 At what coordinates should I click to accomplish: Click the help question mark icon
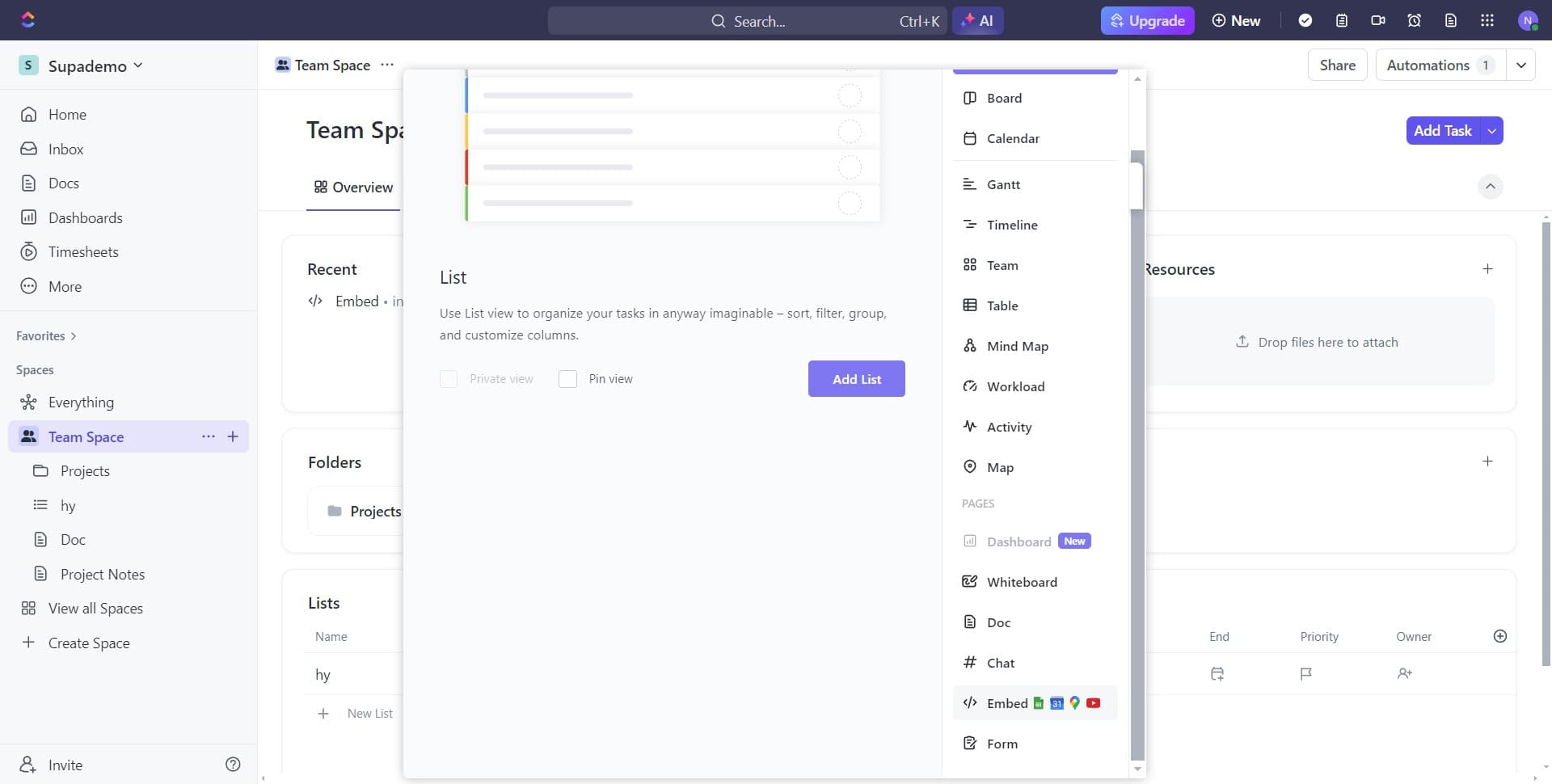(x=233, y=765)
